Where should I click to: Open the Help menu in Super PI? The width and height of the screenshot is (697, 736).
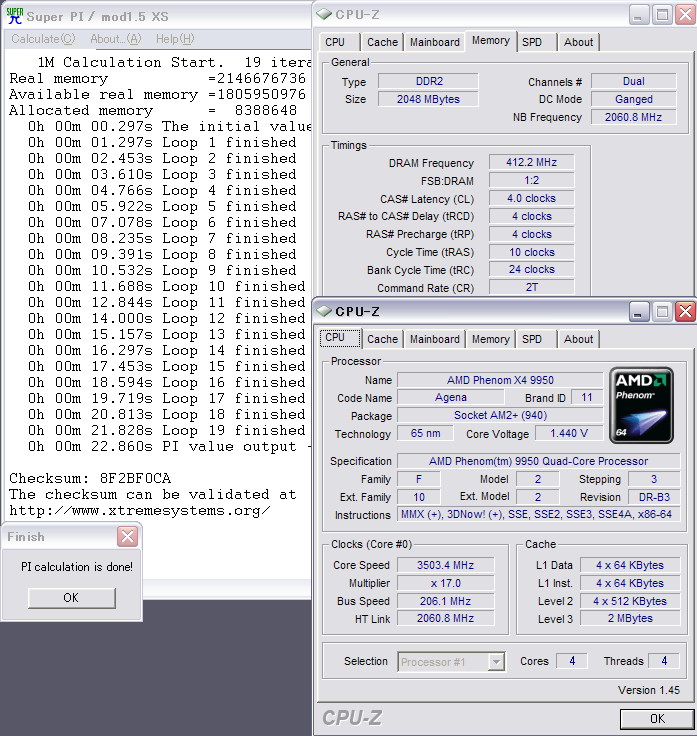point(175,39)
